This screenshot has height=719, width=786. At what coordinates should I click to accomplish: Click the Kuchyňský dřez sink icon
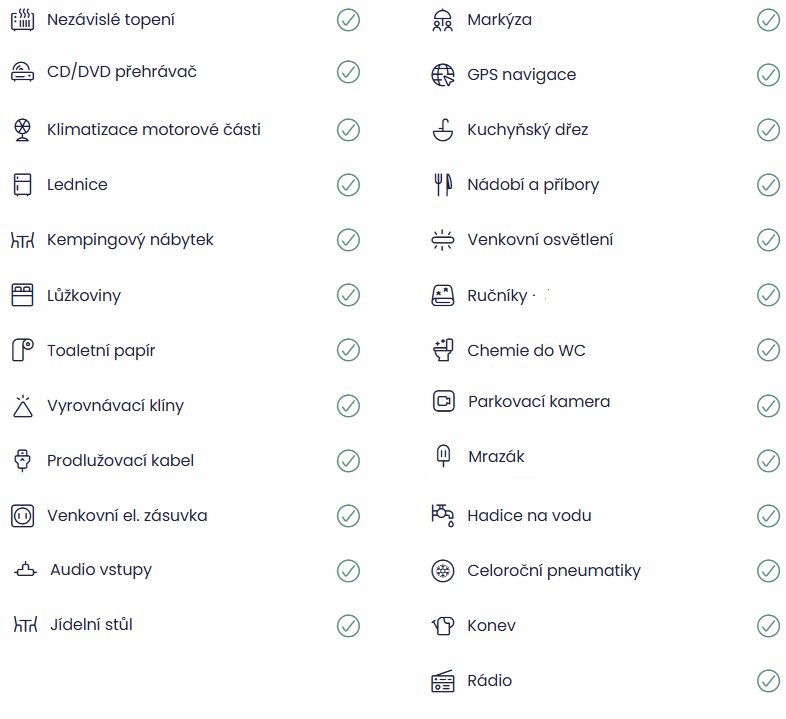[x=442, y=129]
